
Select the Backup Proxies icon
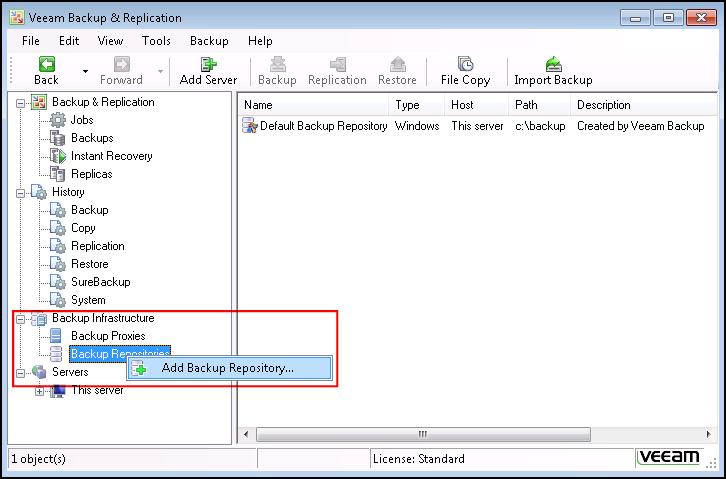coord(56,336)
